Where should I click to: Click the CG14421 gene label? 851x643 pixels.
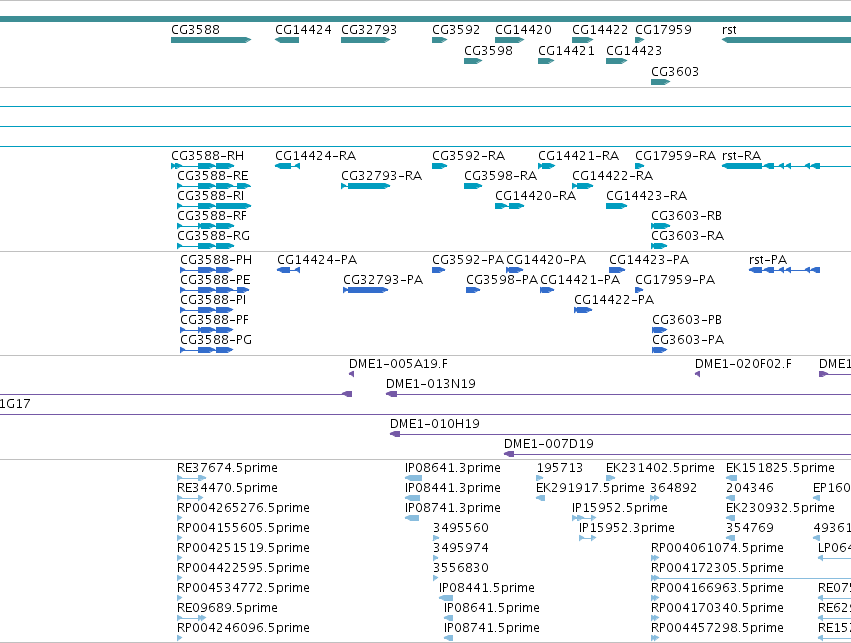coord(566,51)
